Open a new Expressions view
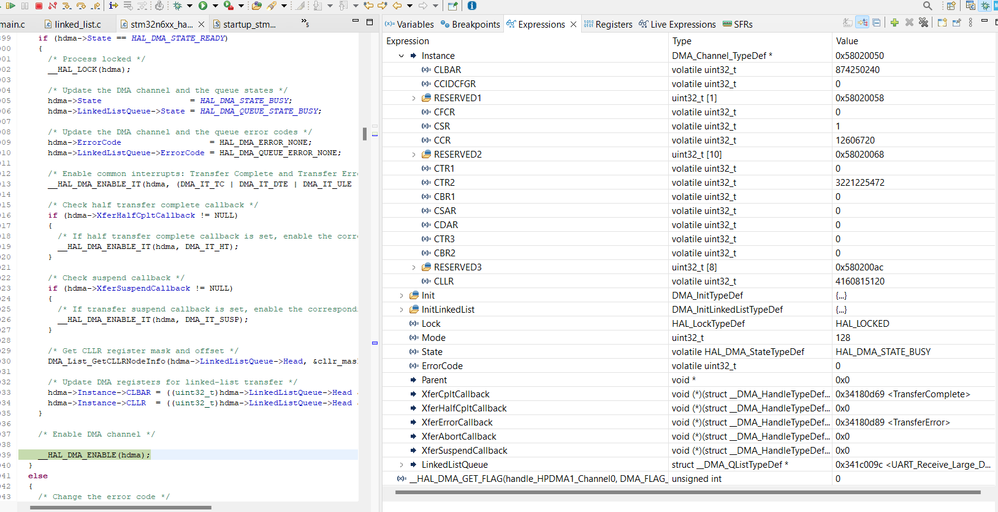This screenshot has height=512, width=998. pos(943,22)
